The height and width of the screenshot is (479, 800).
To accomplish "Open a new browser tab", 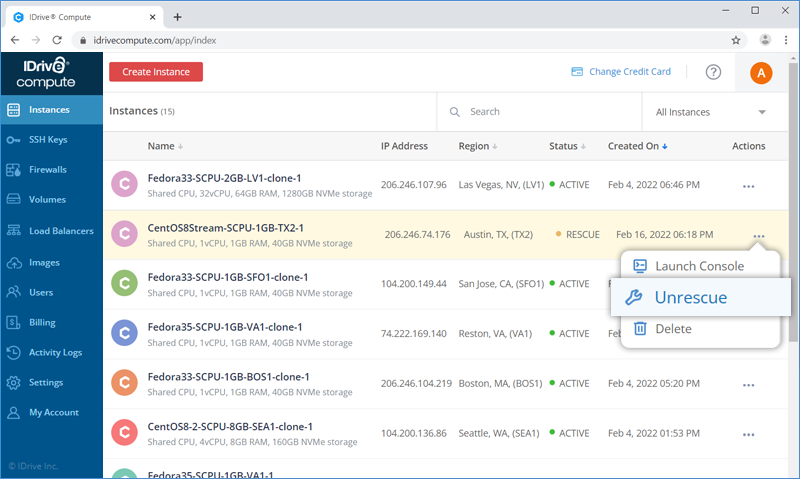I will pos(177,17).
